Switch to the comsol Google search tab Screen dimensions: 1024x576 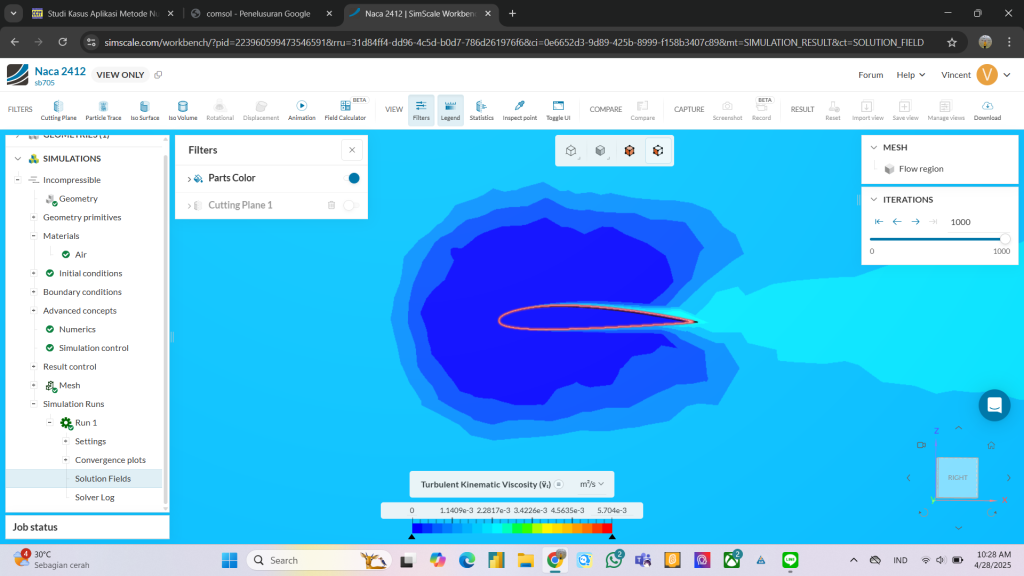(x=257, y=14)
